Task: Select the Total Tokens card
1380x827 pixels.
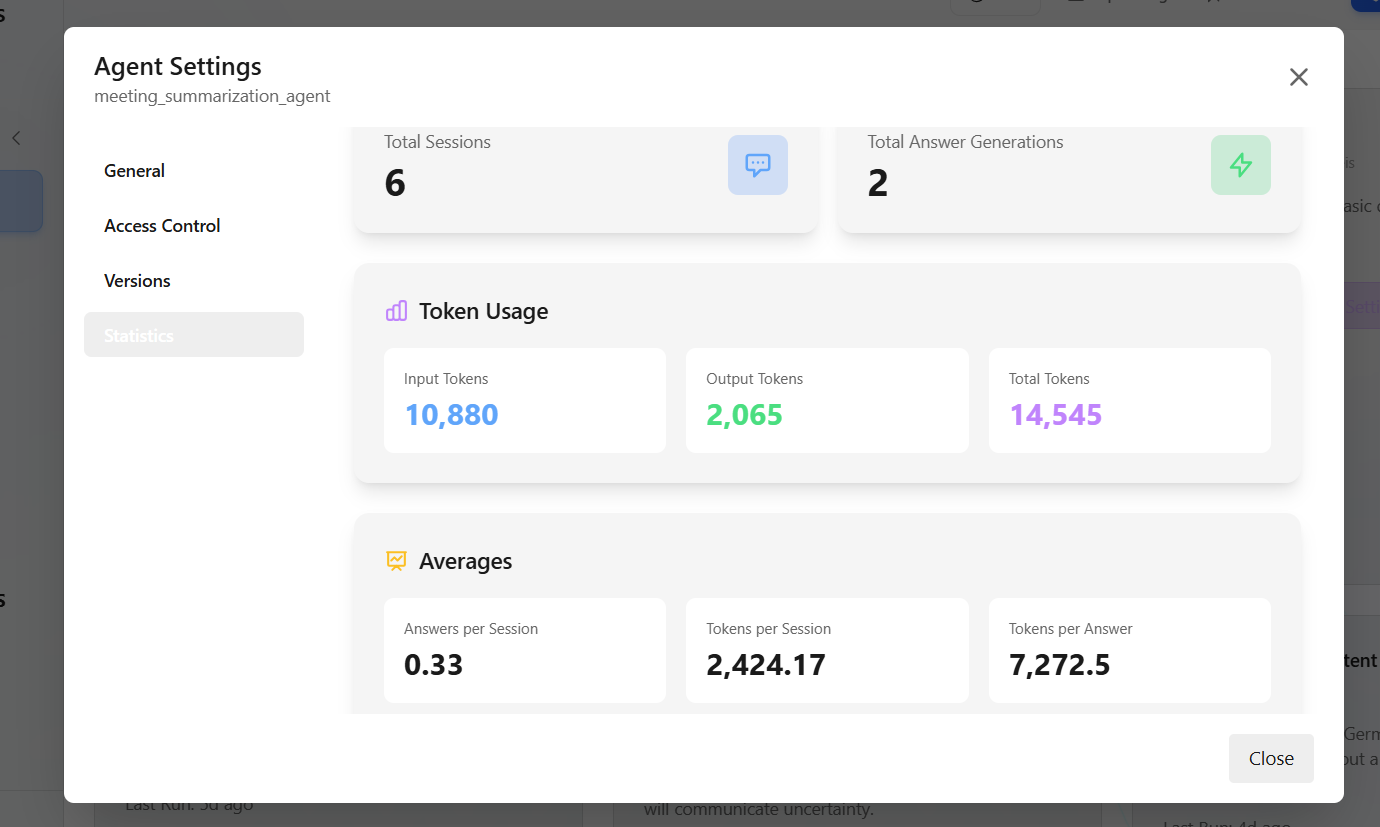Action: coord(1129,399)
